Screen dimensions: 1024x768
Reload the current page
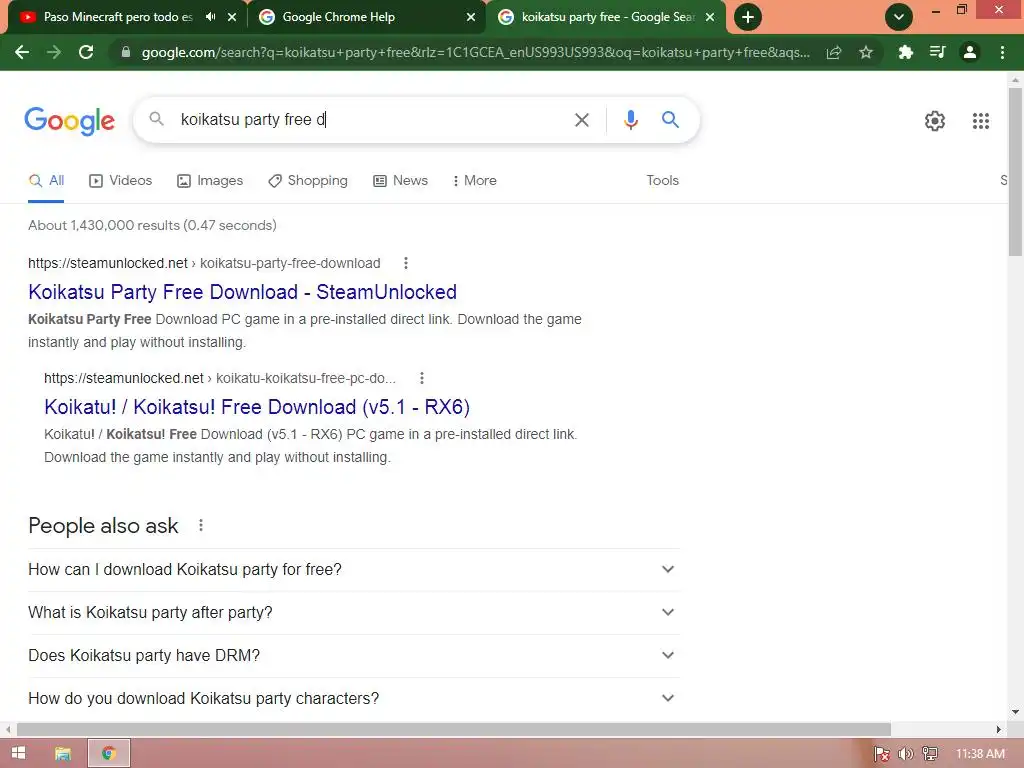pos(86,52)
